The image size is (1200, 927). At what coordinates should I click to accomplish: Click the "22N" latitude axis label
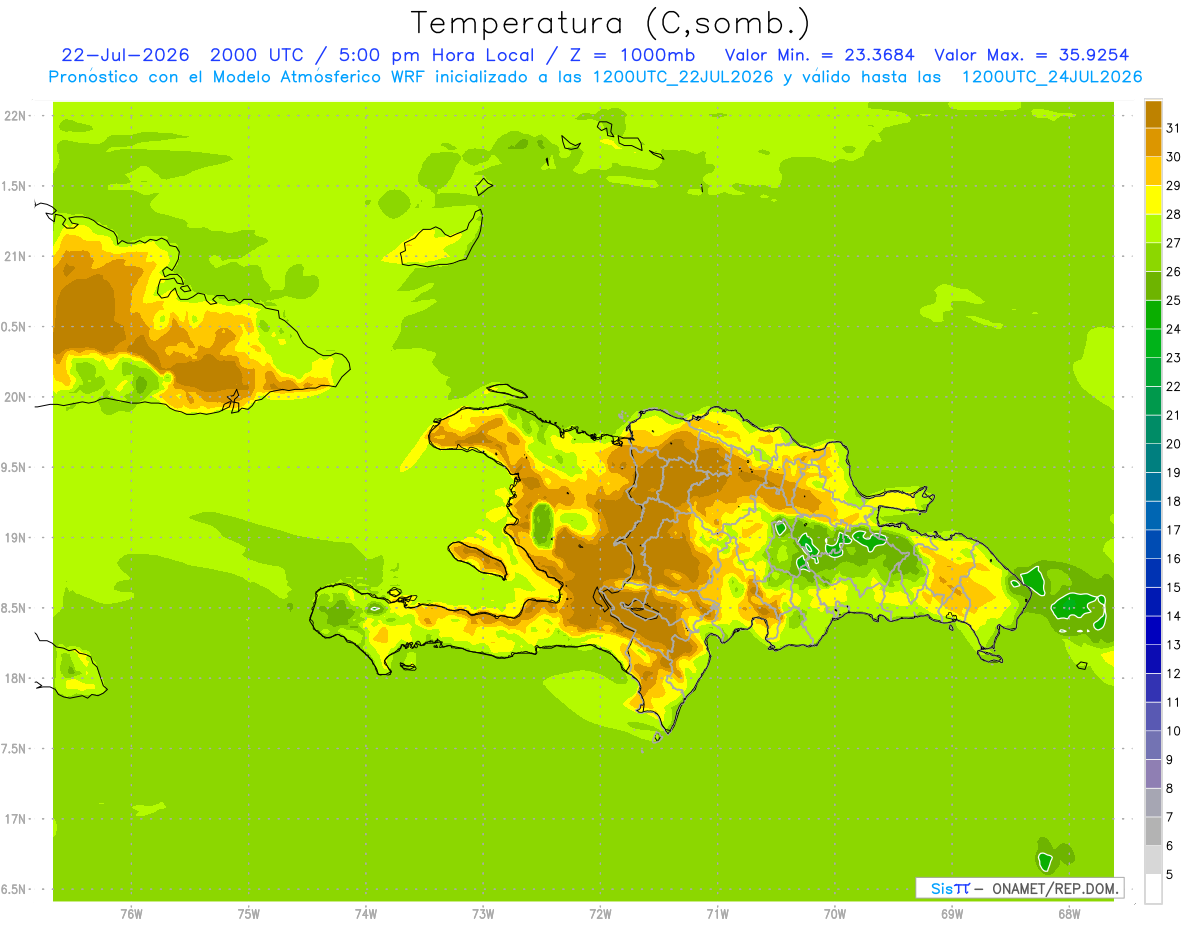tap(16, 116)
